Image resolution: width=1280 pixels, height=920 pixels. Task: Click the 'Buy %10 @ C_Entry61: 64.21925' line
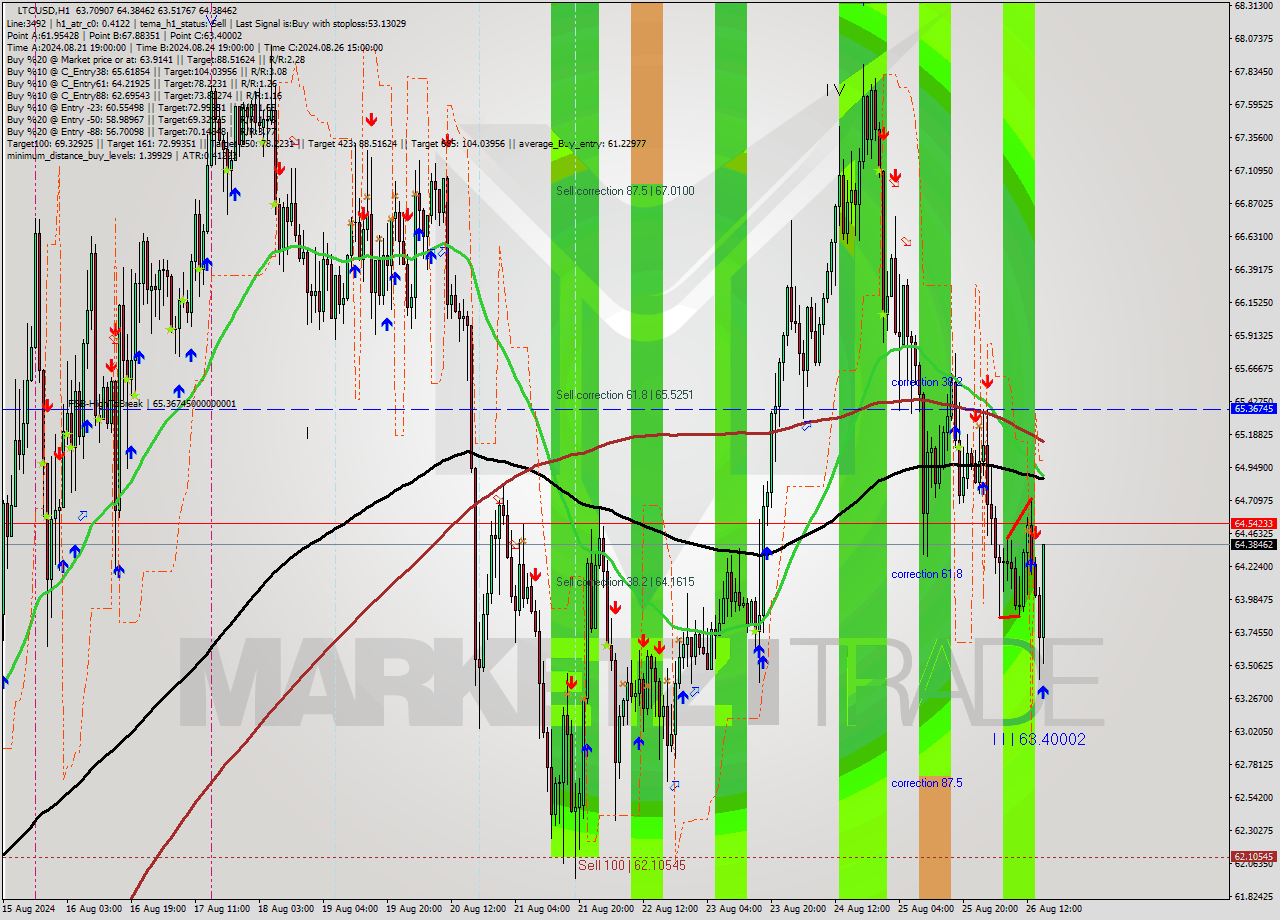(144, 83)
